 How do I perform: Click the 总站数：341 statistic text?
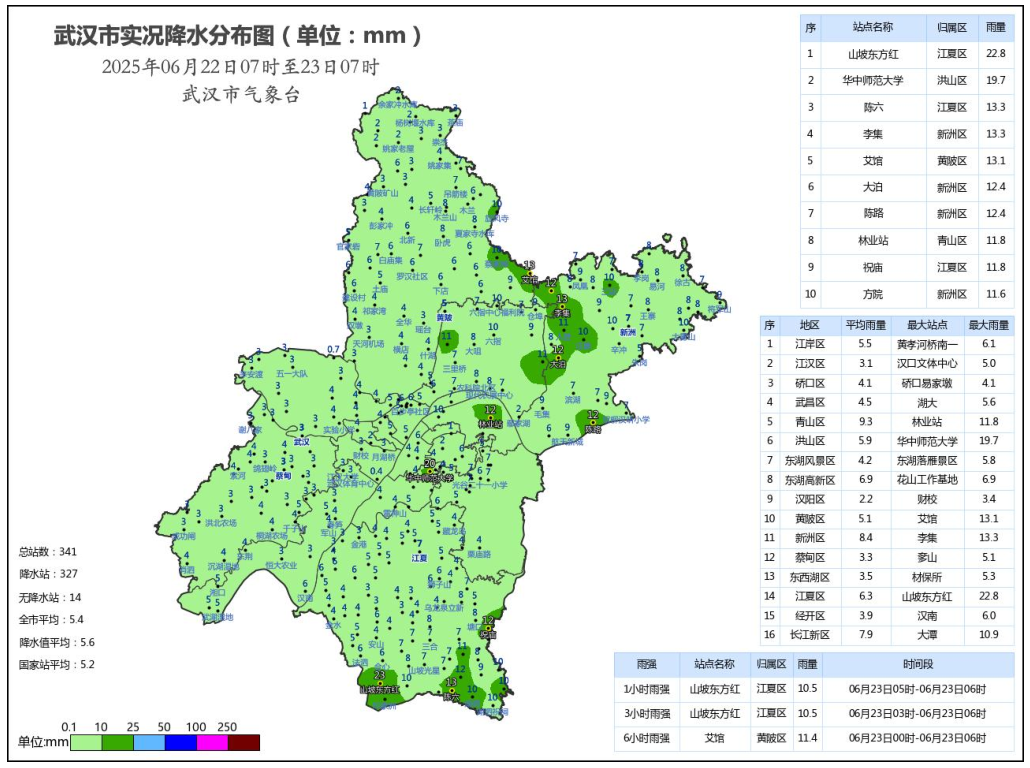click(x=48, y=552)
